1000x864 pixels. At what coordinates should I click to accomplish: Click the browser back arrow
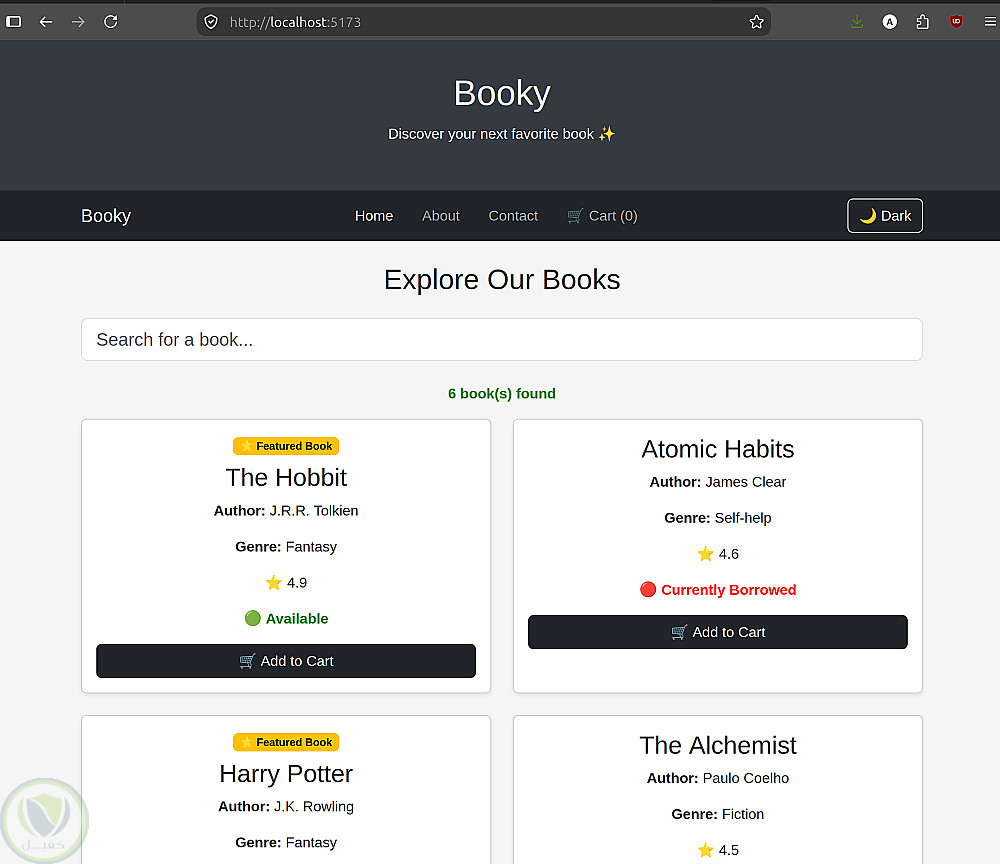pos(45,22)
